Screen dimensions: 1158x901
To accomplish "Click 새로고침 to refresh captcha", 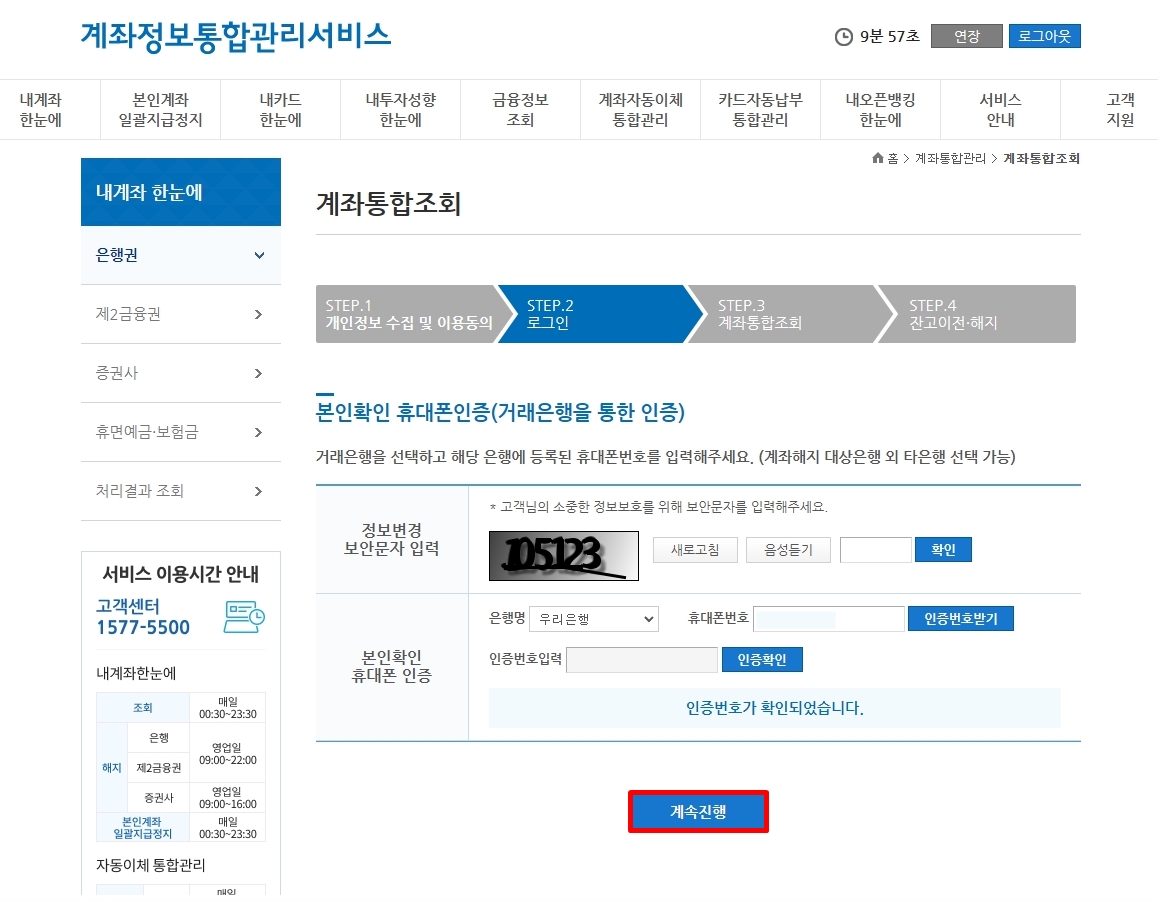I will click(695, 549).
